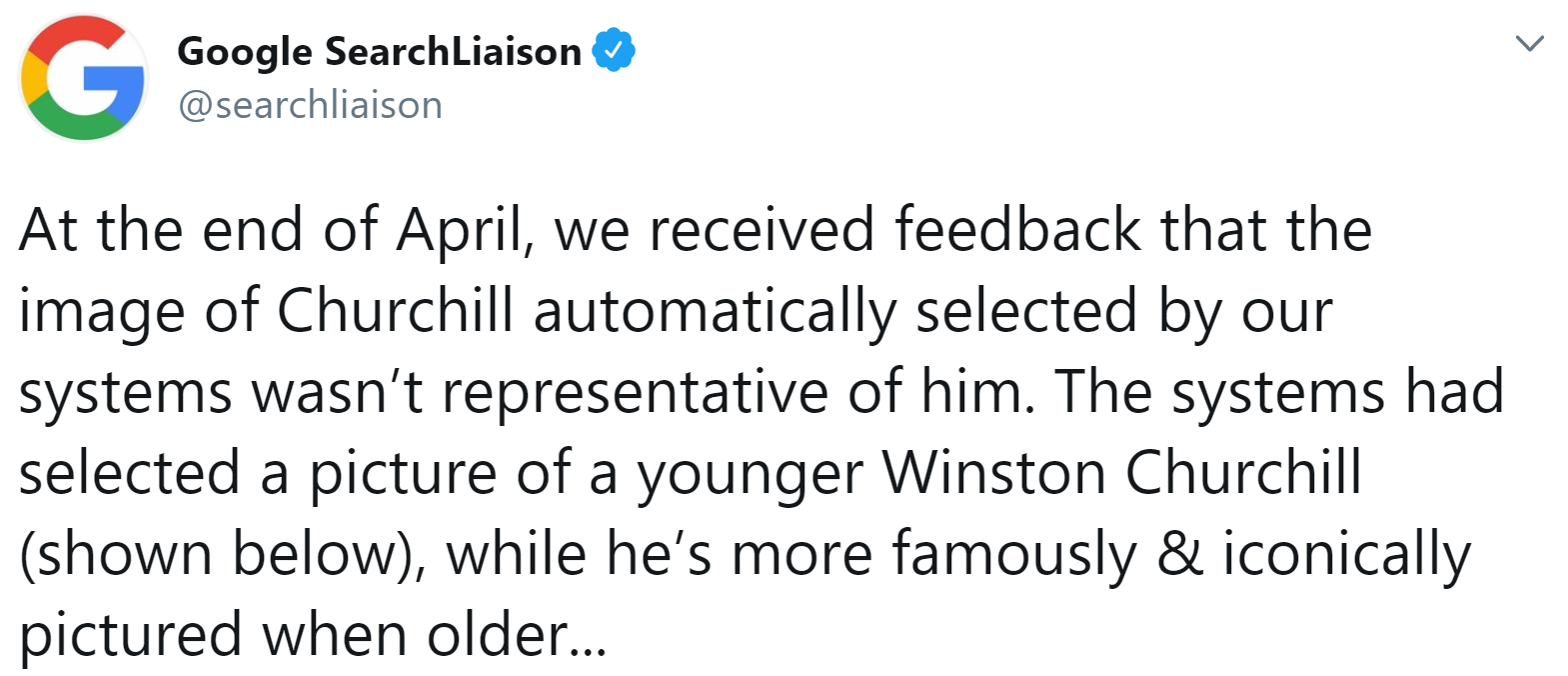Open the tweet options chevron menu
Screen dimensions: 1568x676
[x=1529, y=44]
